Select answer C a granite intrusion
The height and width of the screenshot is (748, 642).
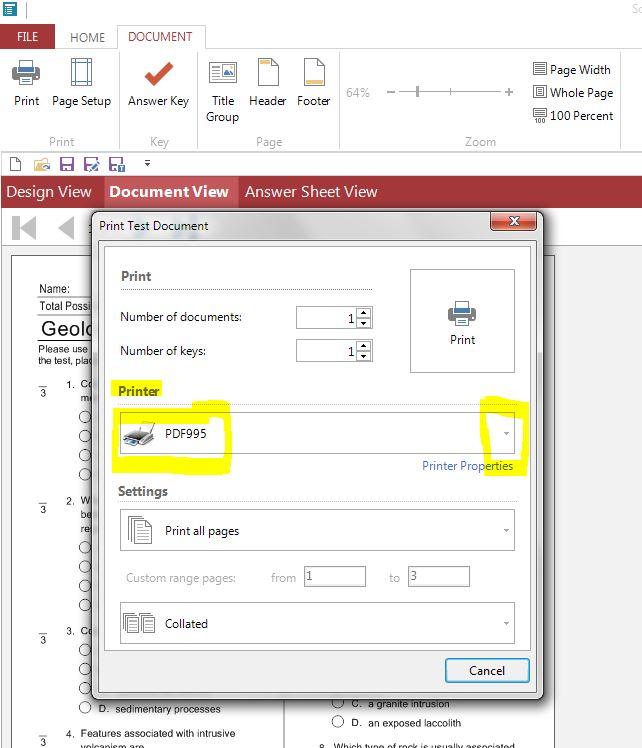point(338,702)
